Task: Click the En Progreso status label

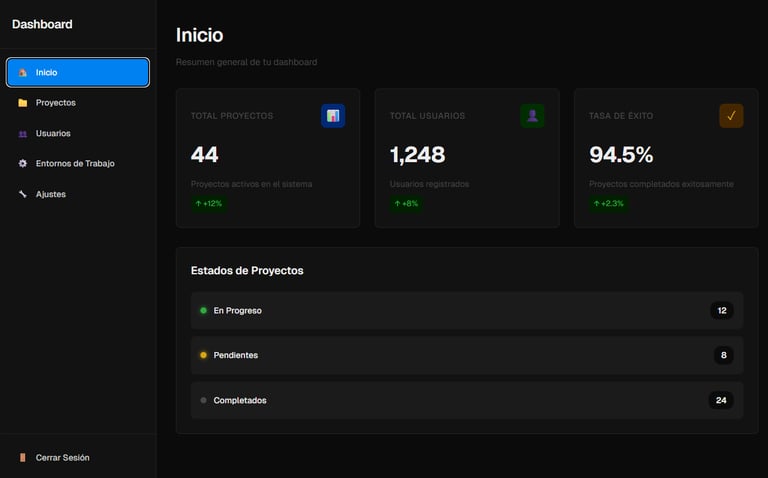Action: point(238,311)
